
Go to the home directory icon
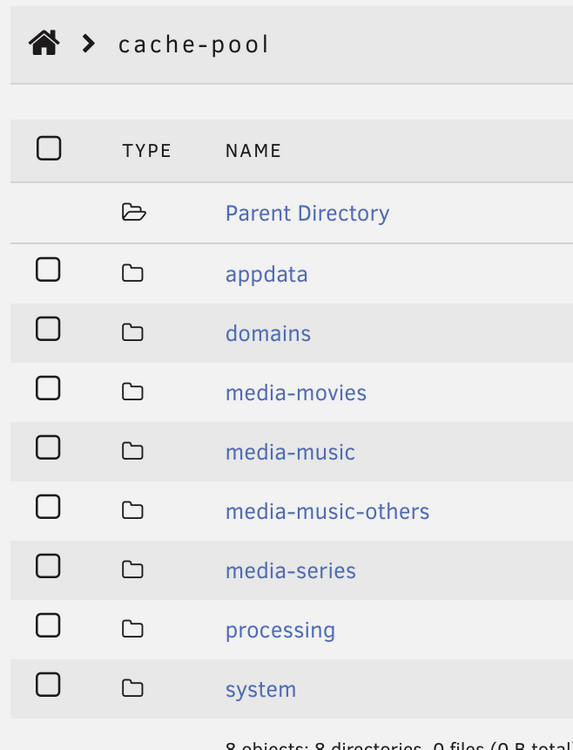(x=44, y=43)
